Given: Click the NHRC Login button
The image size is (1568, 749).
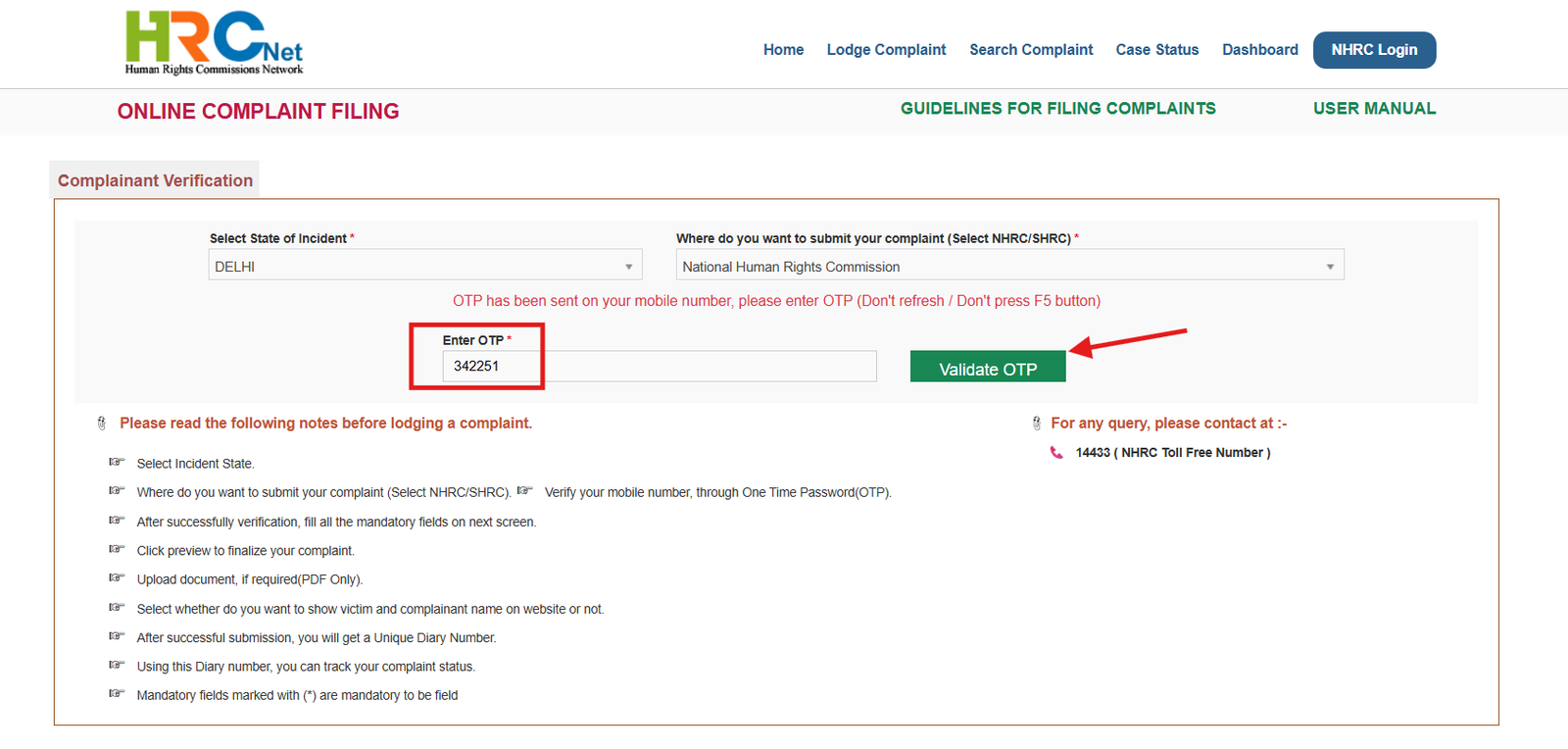Looking at the screenshot, I should 1374,50.
